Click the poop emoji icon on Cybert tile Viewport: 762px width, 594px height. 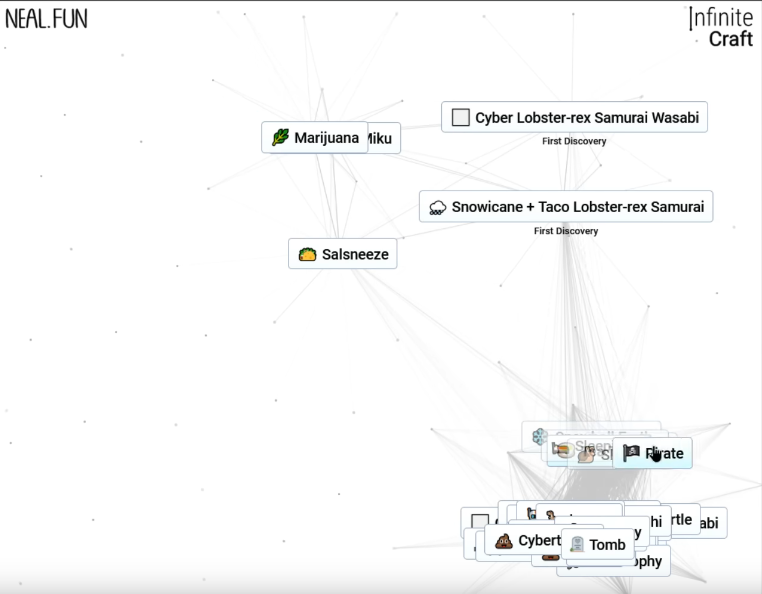[x=504, y=541]
